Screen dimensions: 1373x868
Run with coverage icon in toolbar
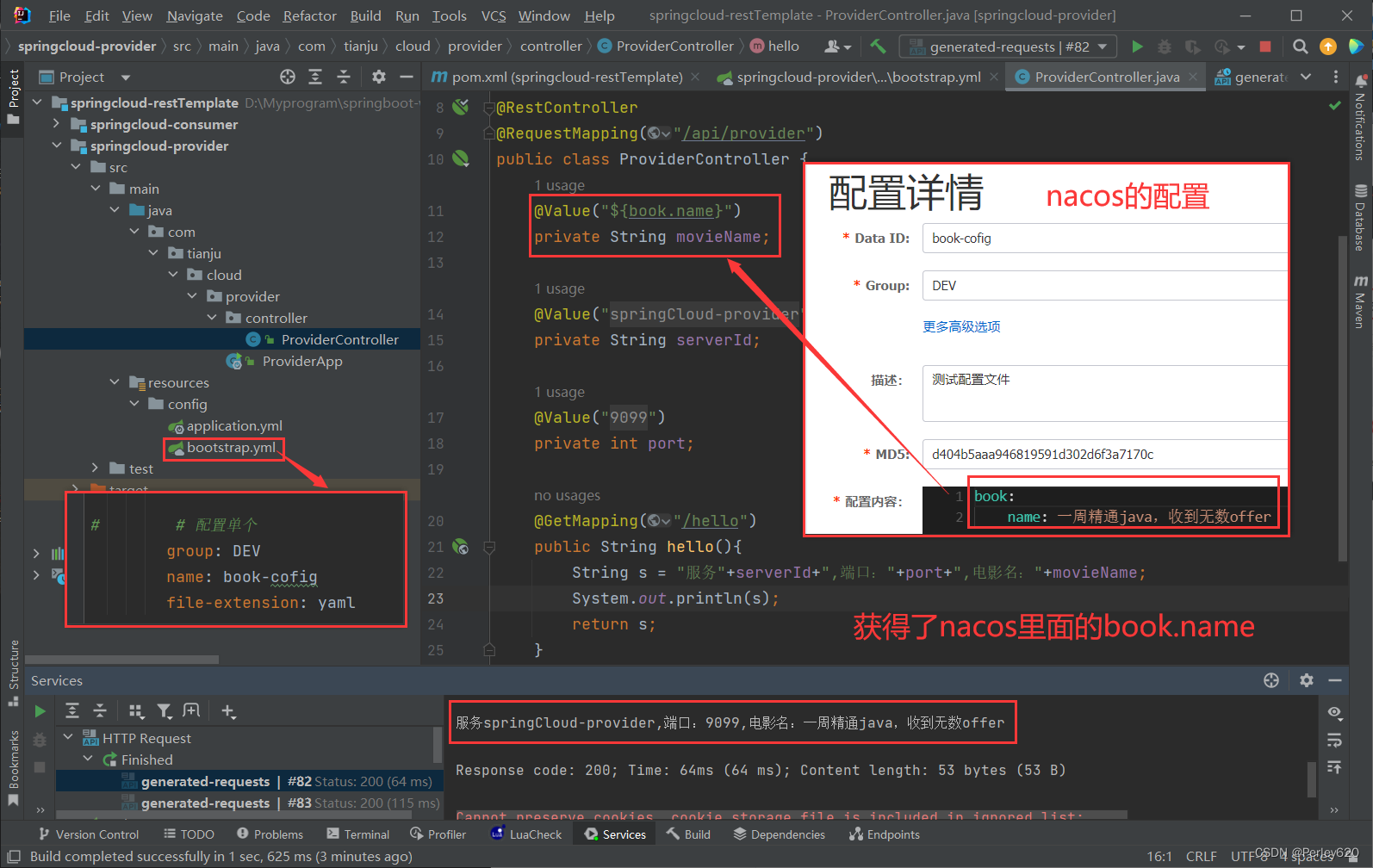[1192, 46]
